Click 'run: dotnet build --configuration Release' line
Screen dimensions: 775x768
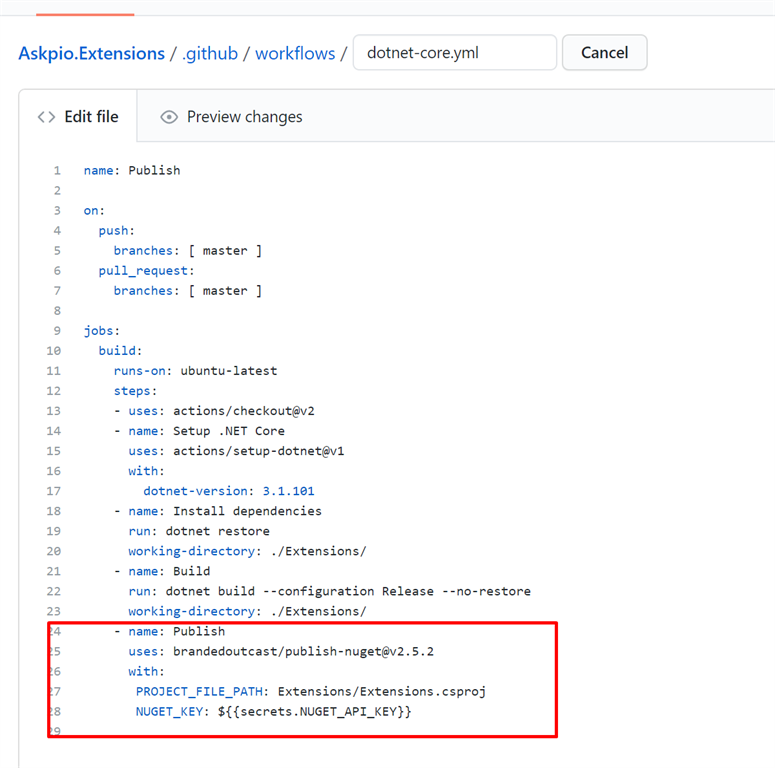click(x=330, y=591)
